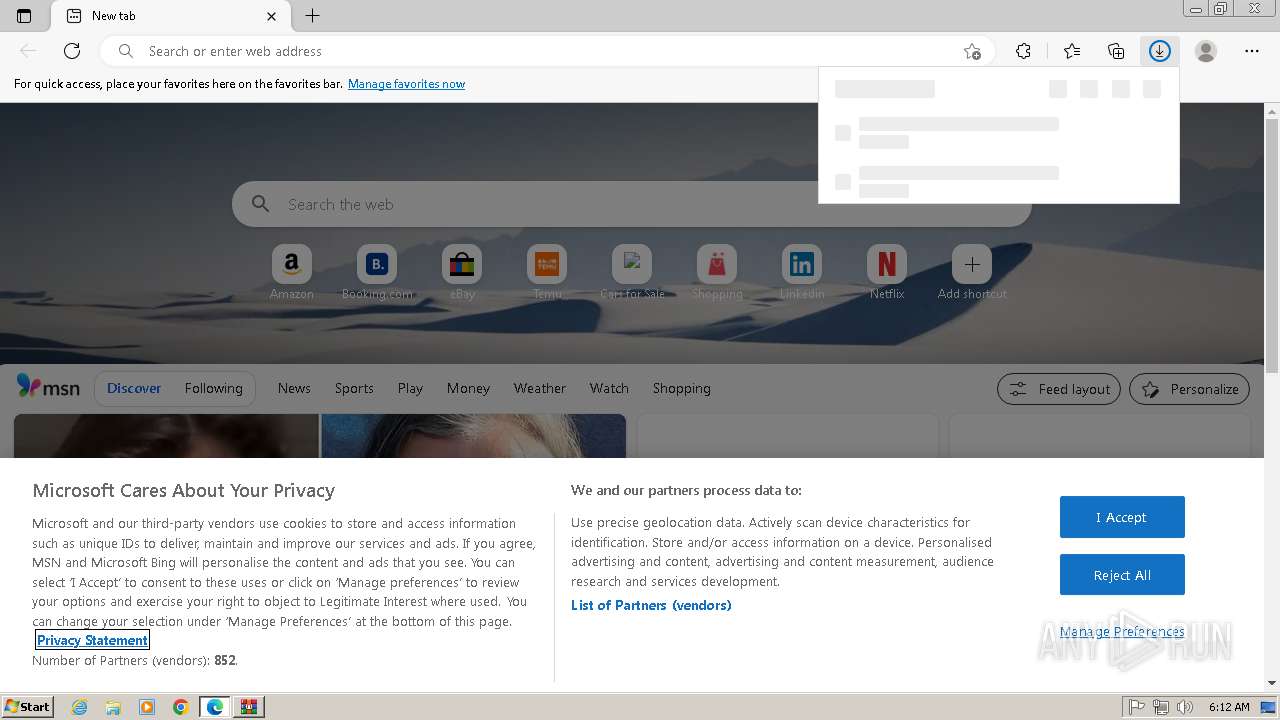Select the Discover feed tab

point(134,388)
